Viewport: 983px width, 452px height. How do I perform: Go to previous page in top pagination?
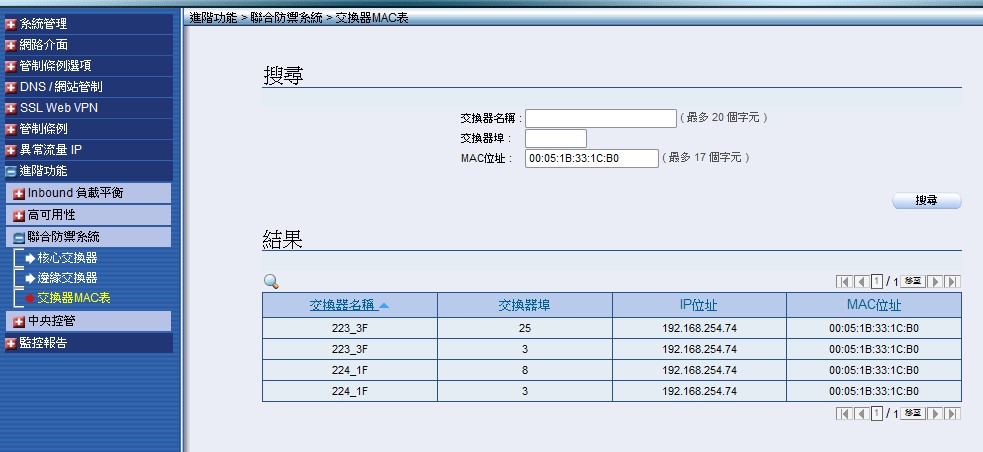[x=860, y=282]
